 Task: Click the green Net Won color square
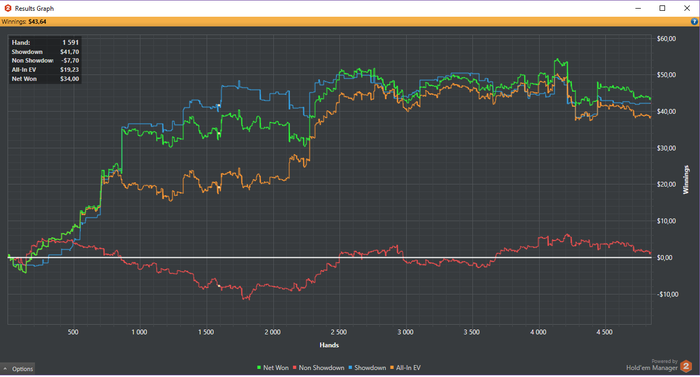(x=259, y=368)
